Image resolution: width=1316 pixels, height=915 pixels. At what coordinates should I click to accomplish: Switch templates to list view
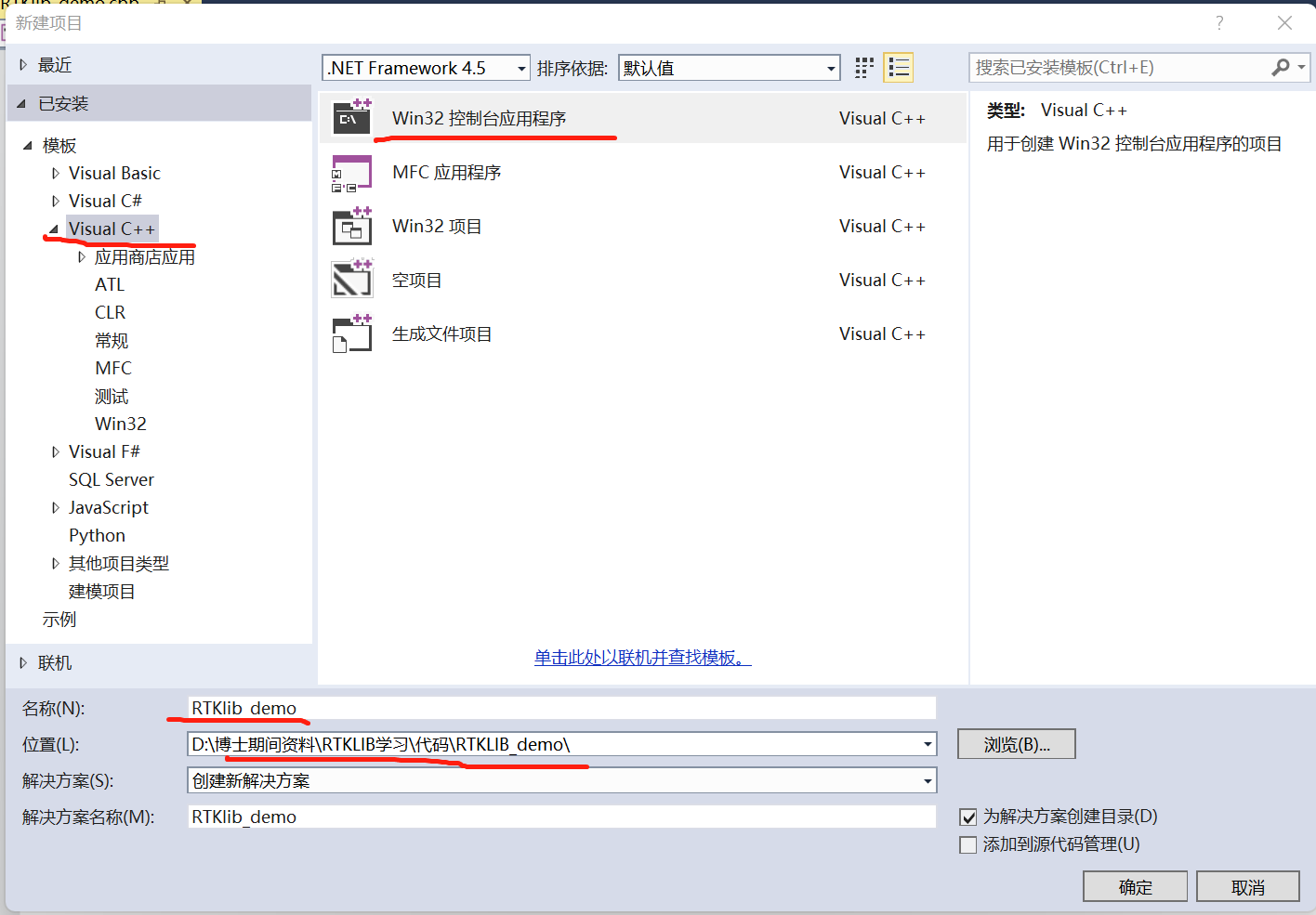(898, 67)
